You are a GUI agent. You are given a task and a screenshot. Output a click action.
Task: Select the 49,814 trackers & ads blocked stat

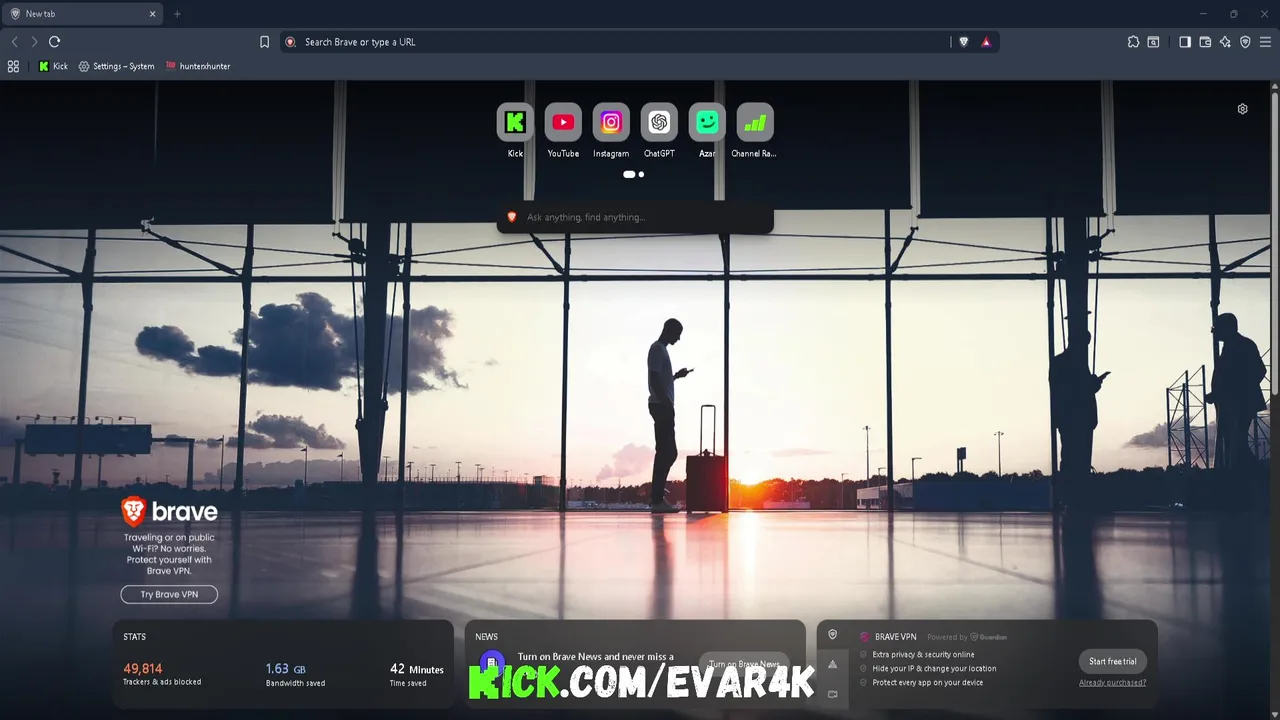click(x=162, y=674)
